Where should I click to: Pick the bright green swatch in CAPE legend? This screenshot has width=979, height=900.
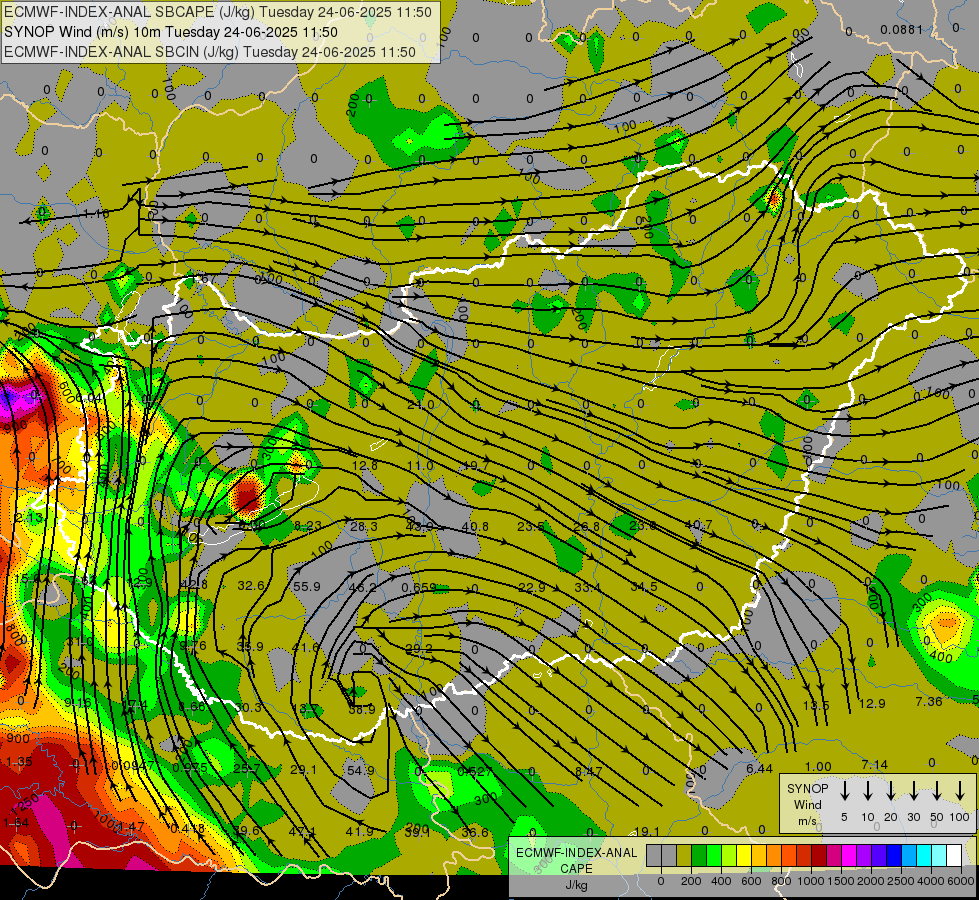tap(714, 855)
